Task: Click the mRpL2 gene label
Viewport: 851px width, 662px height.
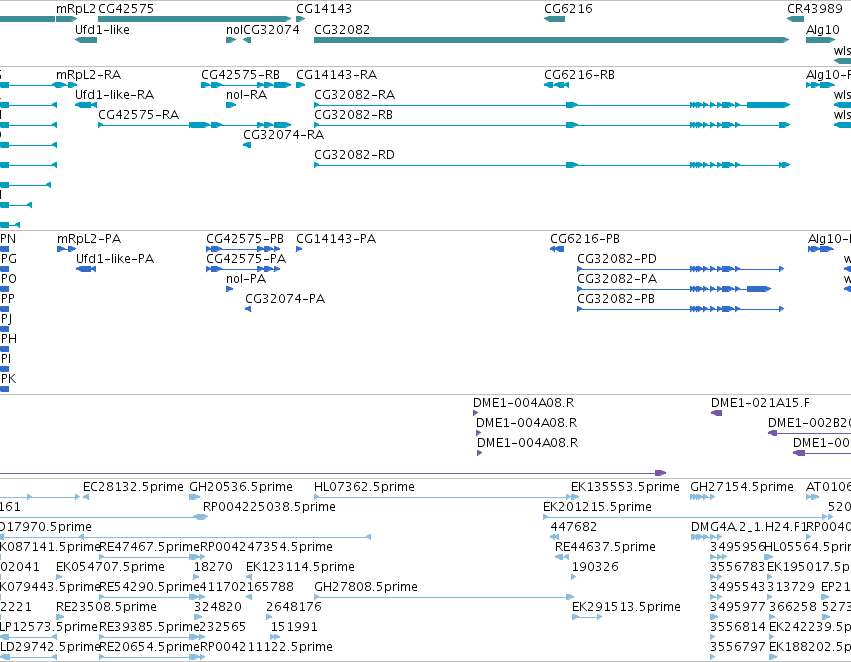Action: pos(76,9)
